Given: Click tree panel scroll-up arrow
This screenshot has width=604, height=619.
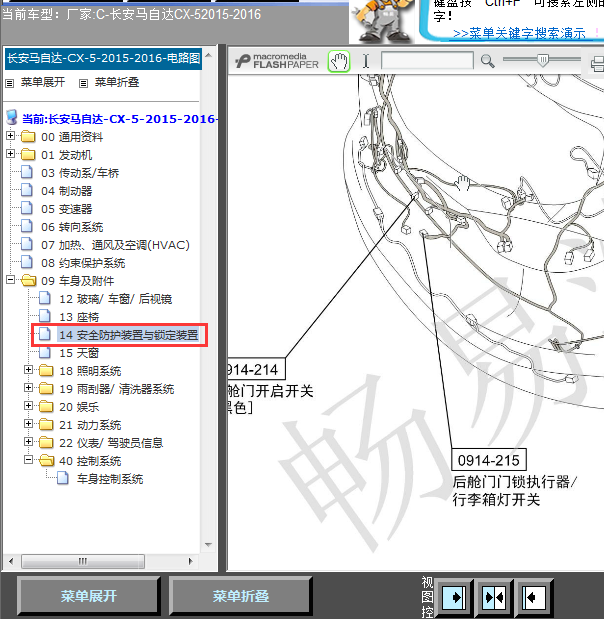Looking at the screenshot, I should (x=208, y=55).
